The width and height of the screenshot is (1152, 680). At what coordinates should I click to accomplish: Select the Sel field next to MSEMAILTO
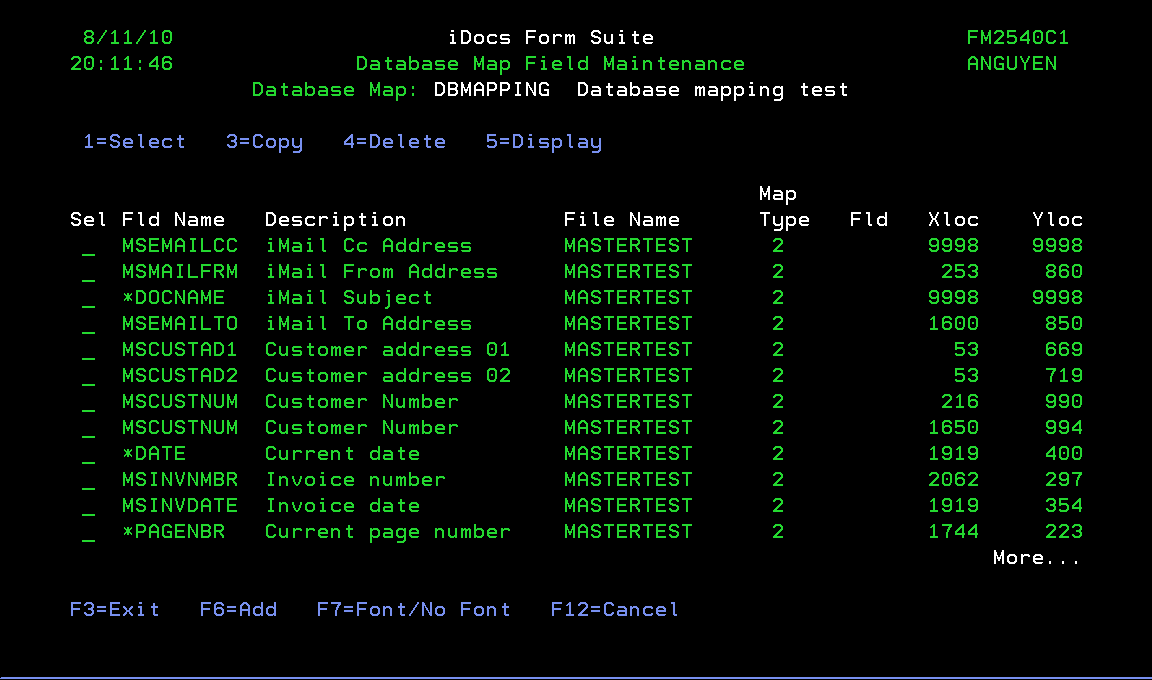(x=89, y=325)
